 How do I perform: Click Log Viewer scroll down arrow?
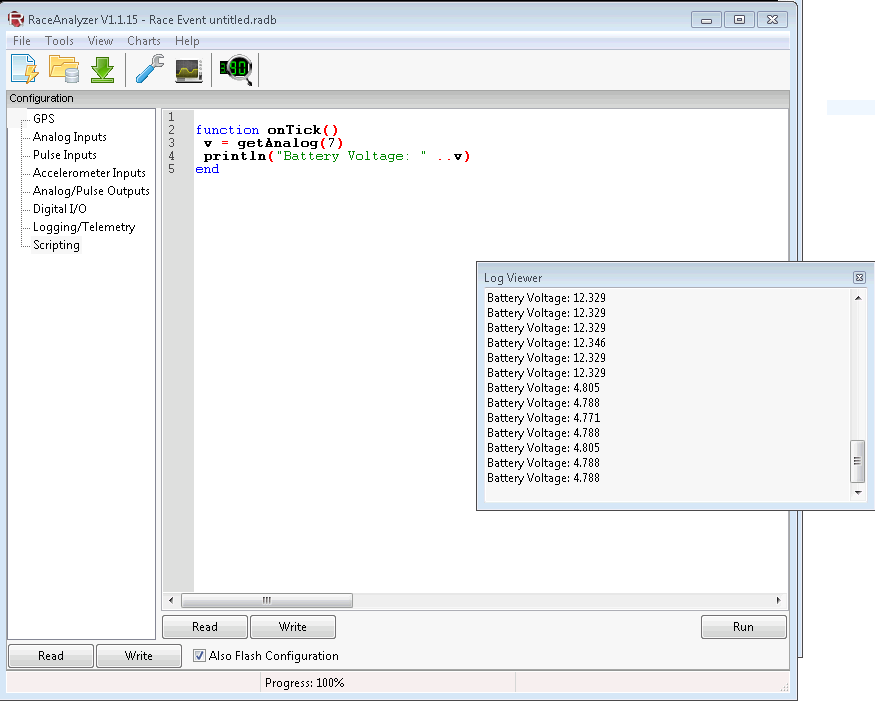(858, 493)
